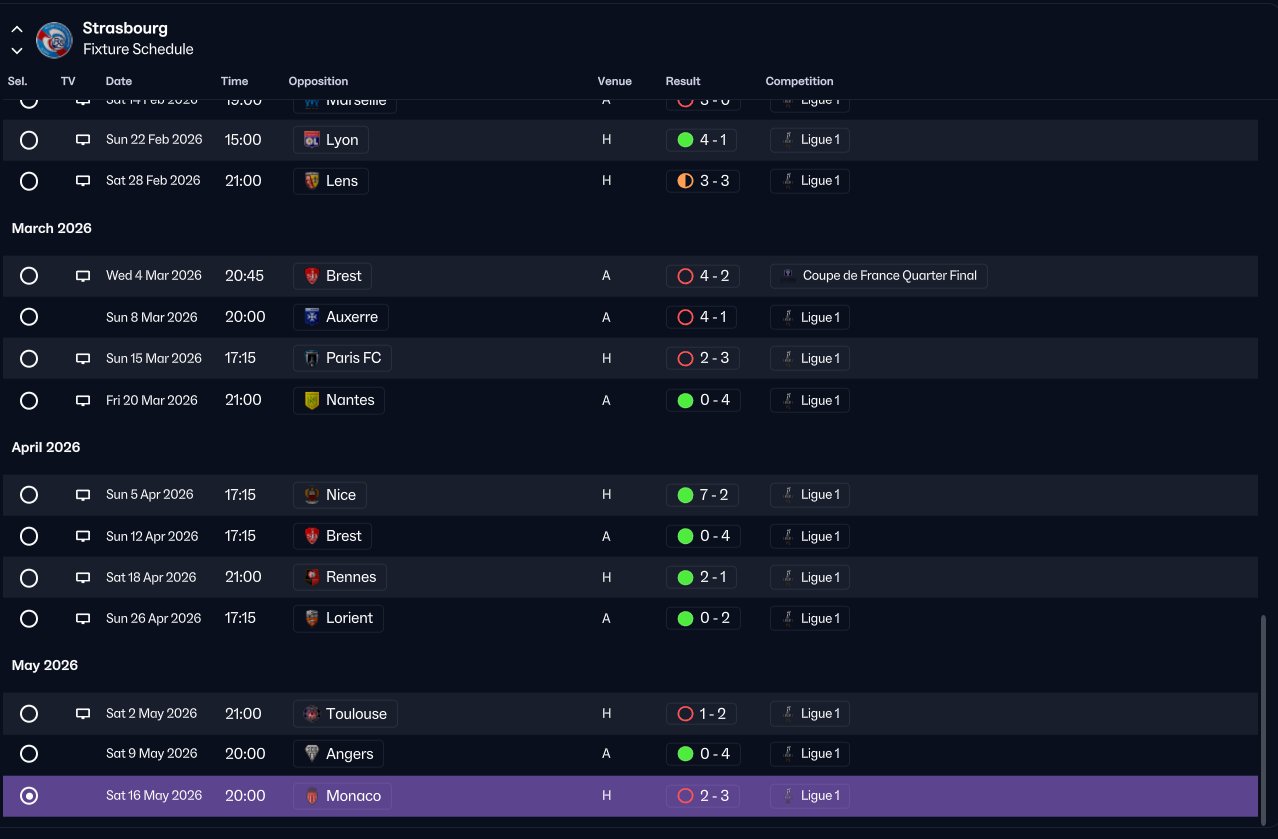Click the Monaco club badge icon
1278x839 pixels.
[x=311, y=796]
